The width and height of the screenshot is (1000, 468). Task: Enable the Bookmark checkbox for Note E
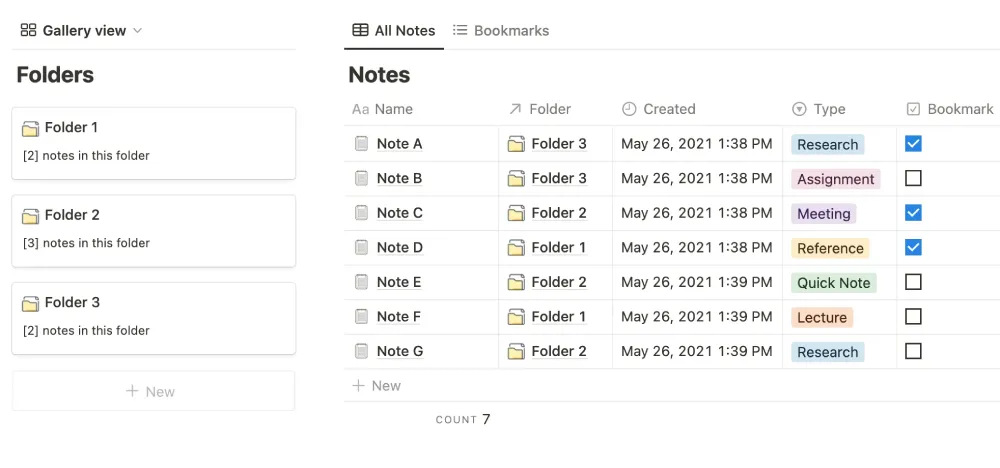913,282
